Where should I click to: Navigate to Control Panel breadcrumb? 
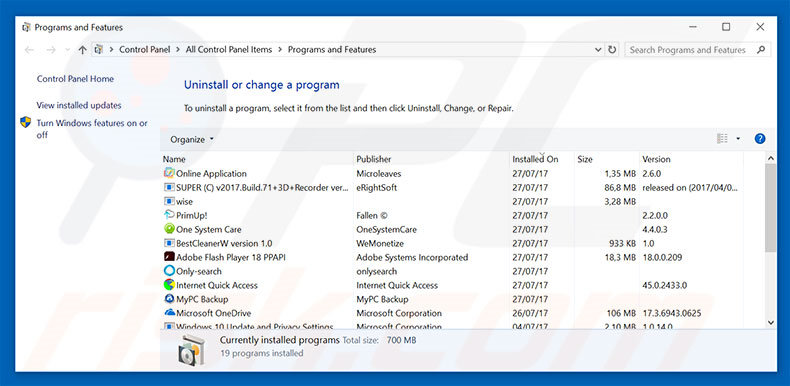(x=145, y=49)
